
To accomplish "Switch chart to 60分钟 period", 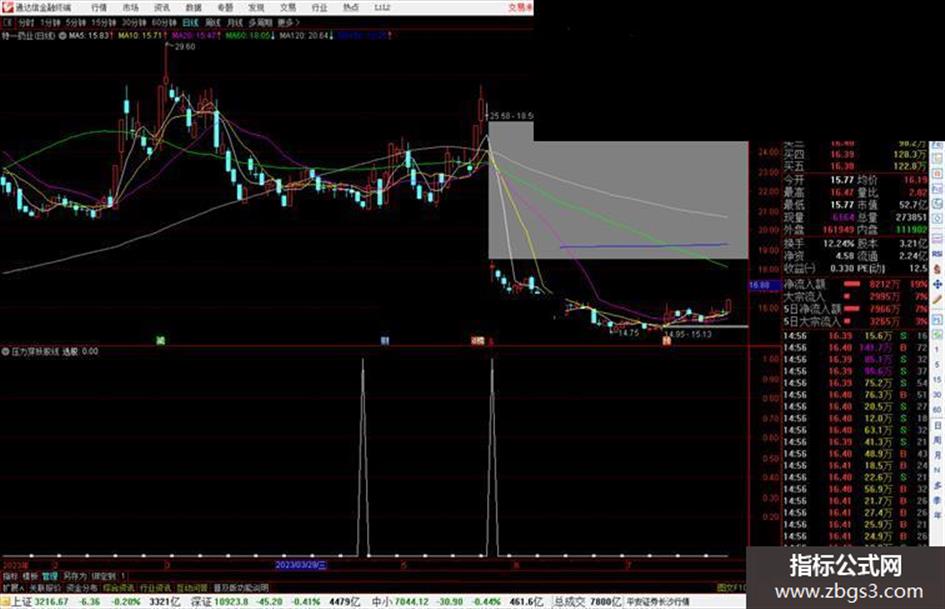I will click(x=163, y=22).
